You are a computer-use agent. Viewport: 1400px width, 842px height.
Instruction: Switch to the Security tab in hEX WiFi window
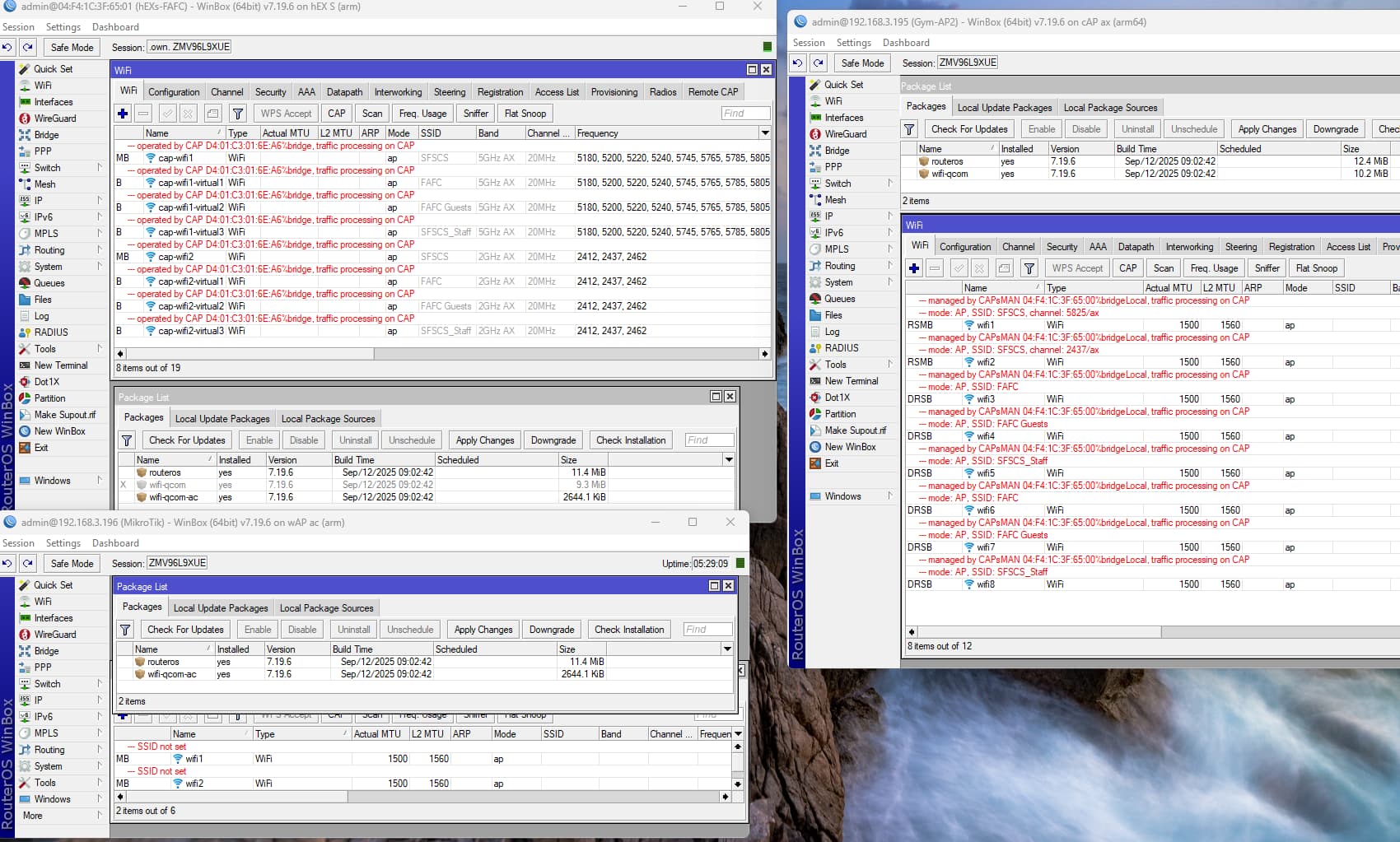(270, 92)
